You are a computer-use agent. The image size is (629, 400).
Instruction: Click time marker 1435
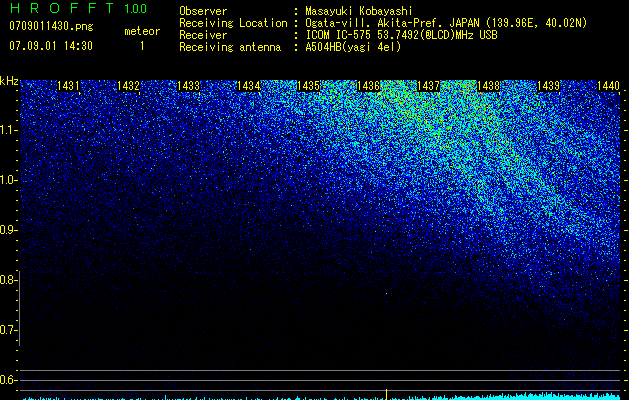pyautogui.click(x=308, y=86)
